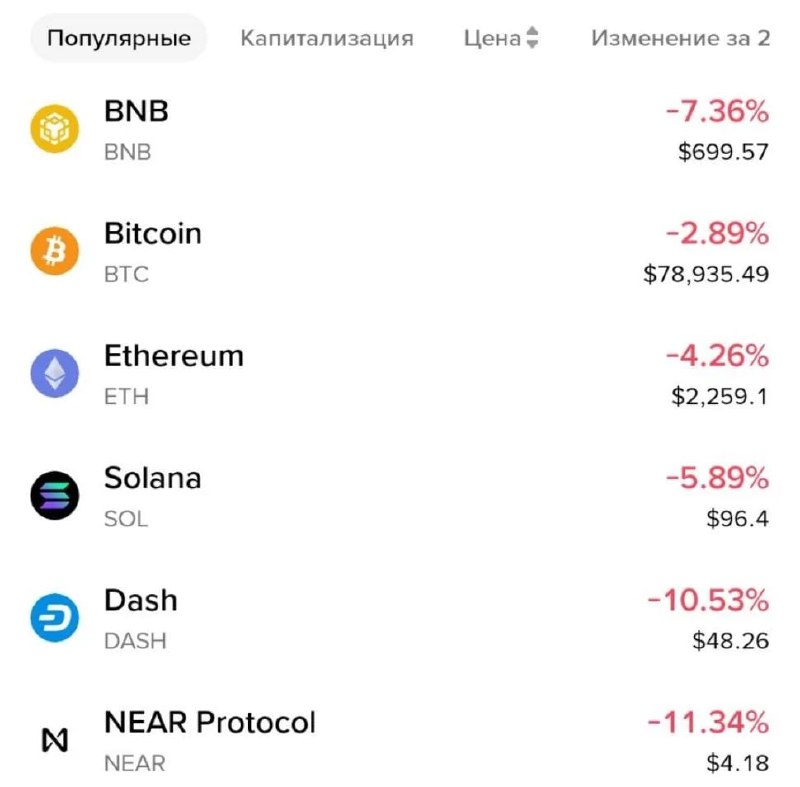
Task: Click the BNB price $699.57
Action: pyautogui.click(x=723, y=152)
